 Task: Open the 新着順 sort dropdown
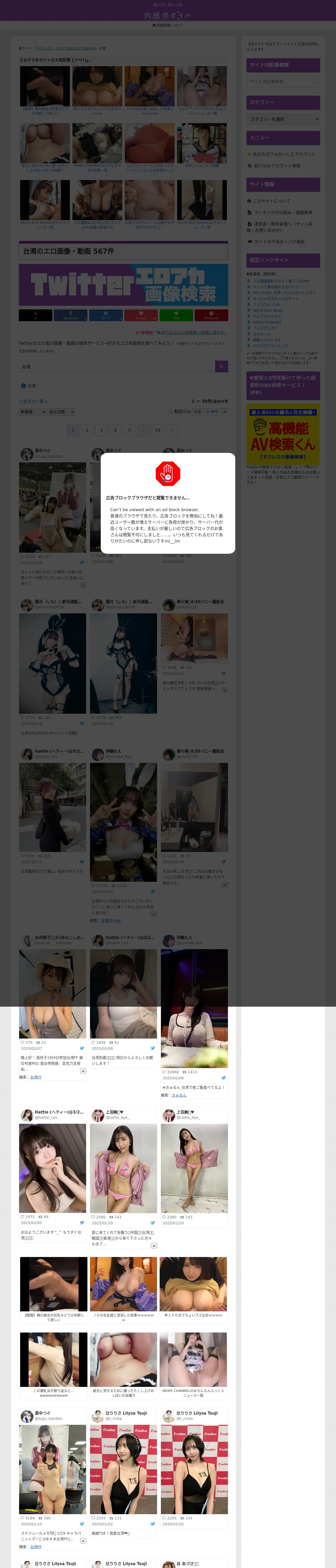(32, 412)
